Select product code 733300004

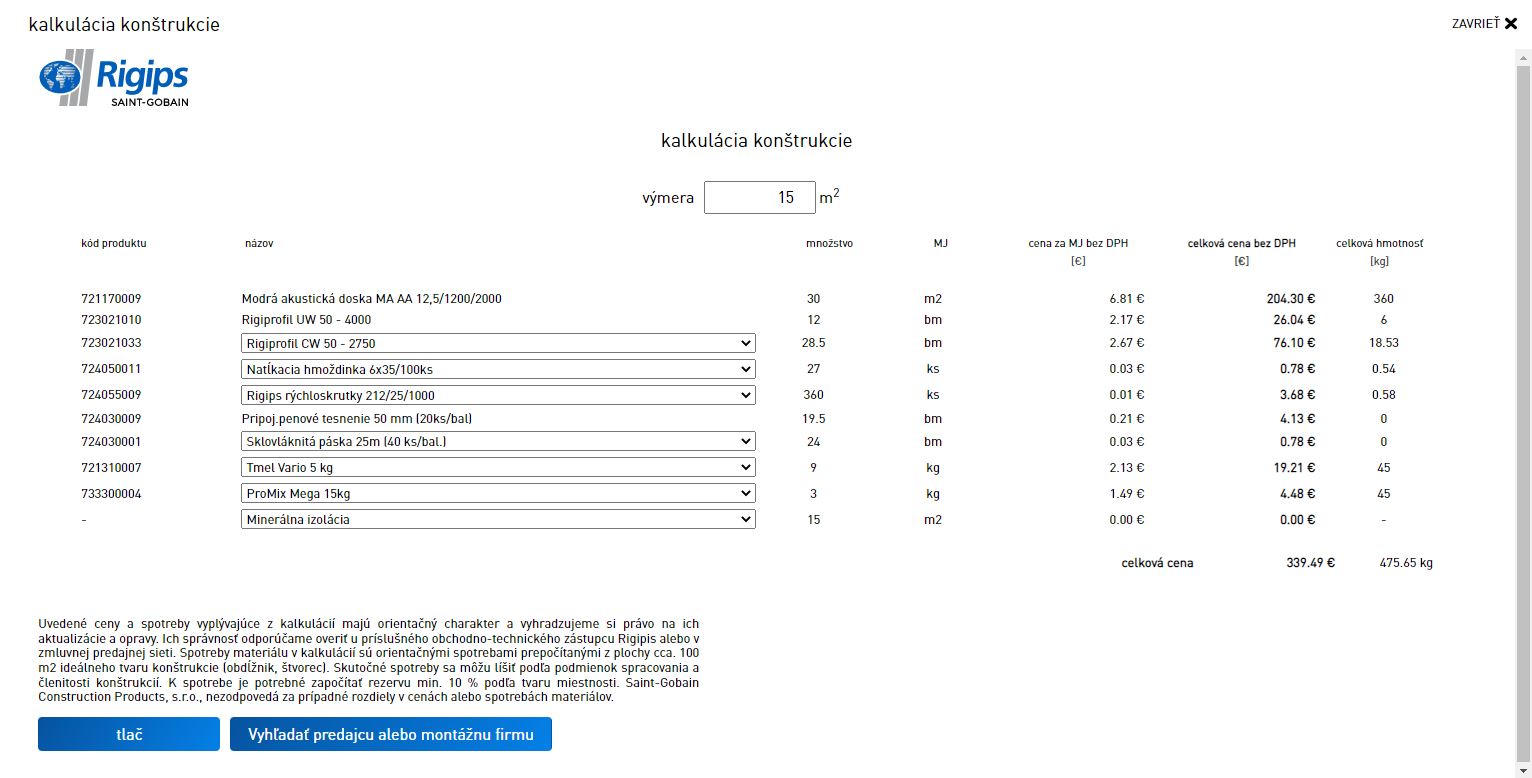pos(111,493)
